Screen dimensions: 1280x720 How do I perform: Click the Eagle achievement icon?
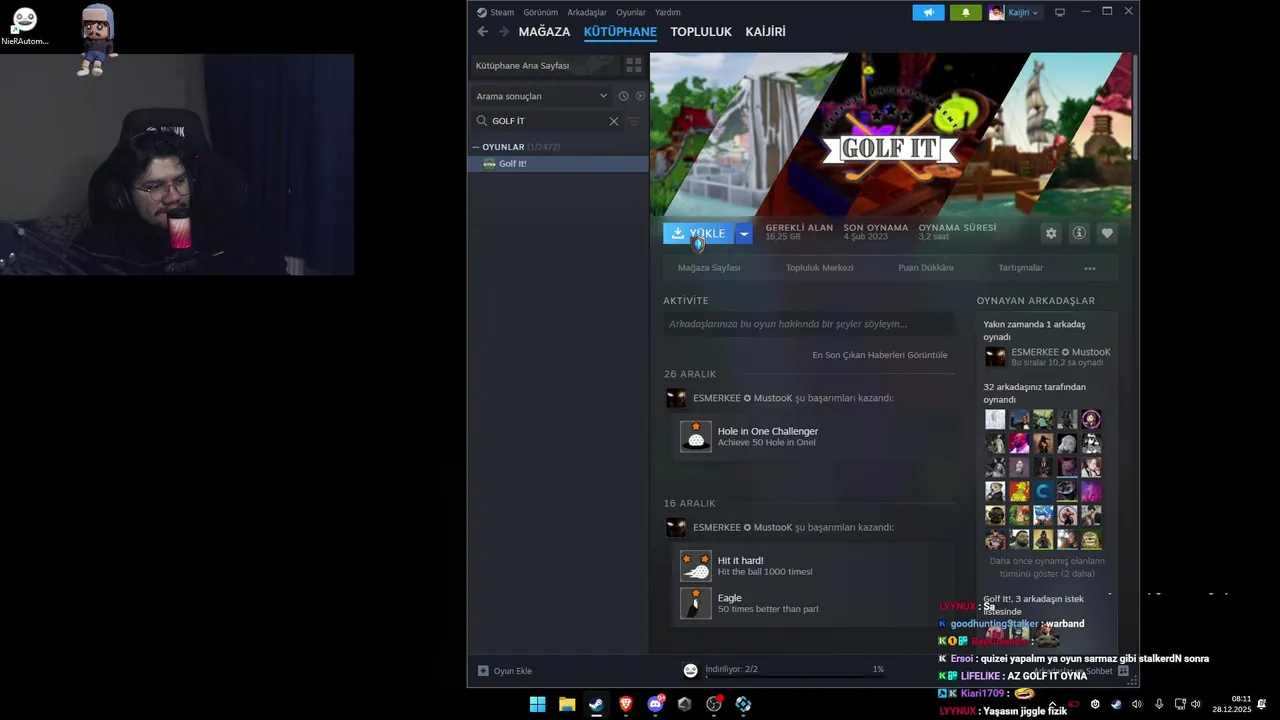(696, 603)
